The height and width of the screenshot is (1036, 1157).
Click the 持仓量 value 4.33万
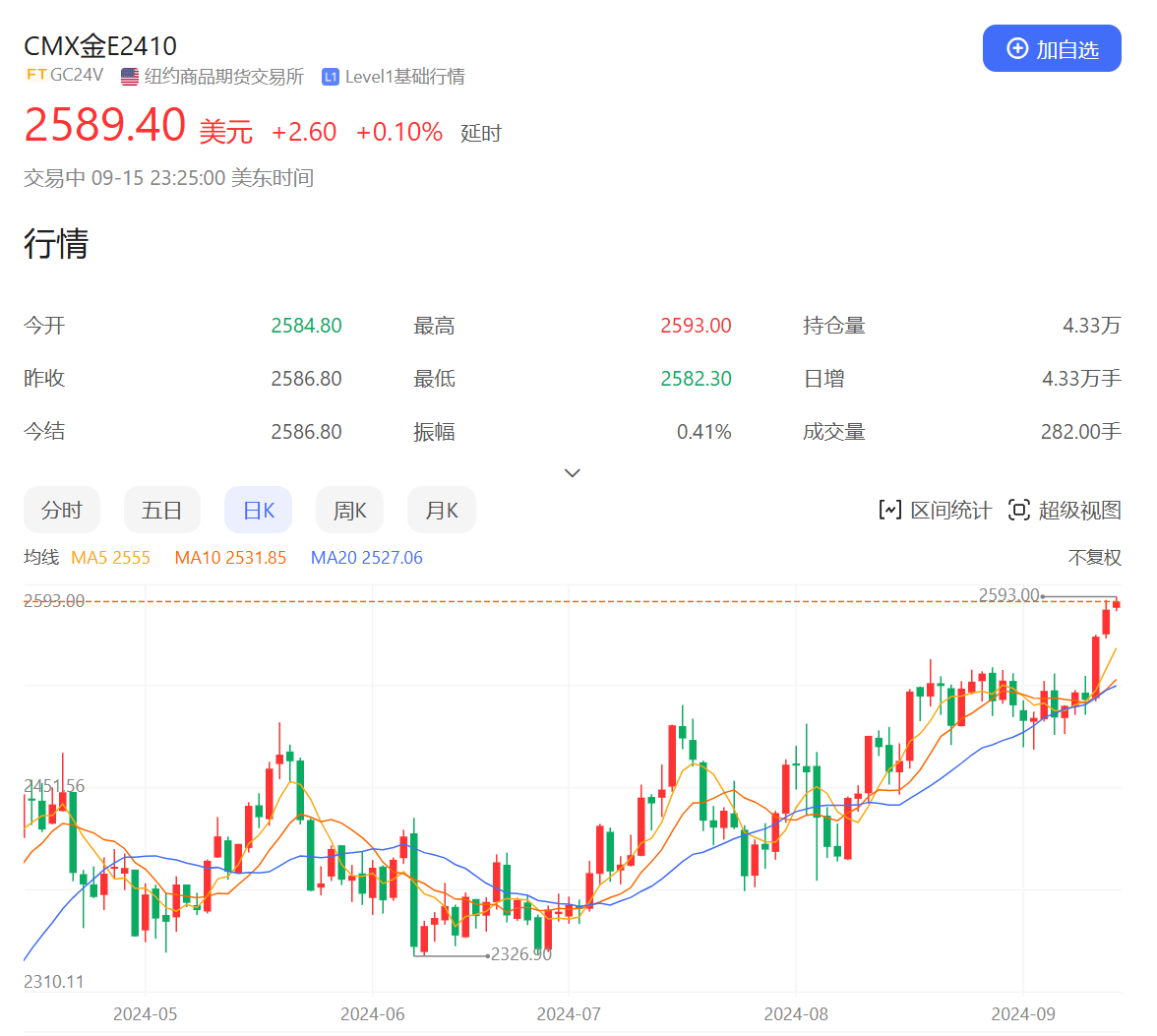(1092, 326)
